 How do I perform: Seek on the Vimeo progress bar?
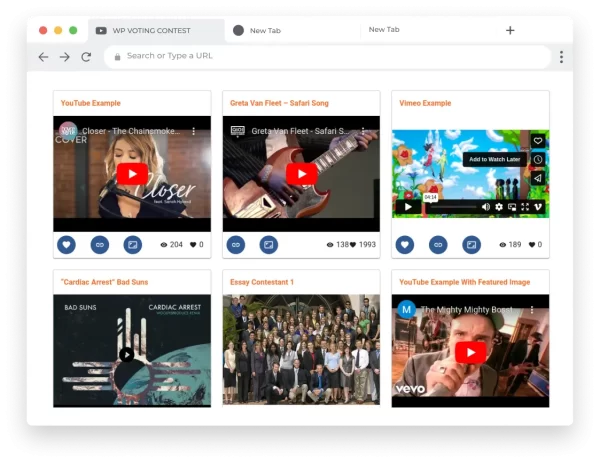(x=452, y=207)
